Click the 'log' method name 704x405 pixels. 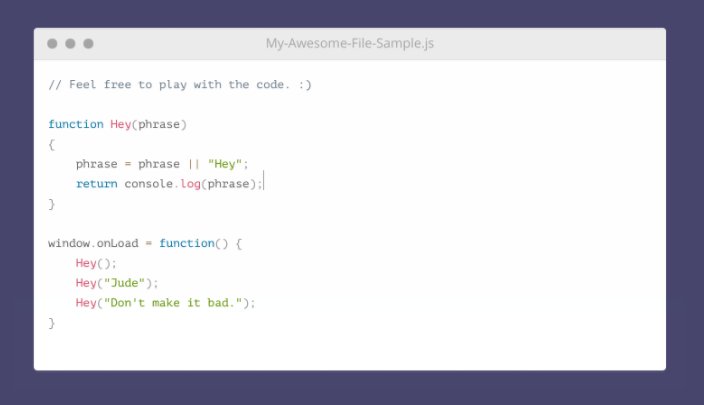(x=190, y=184)
